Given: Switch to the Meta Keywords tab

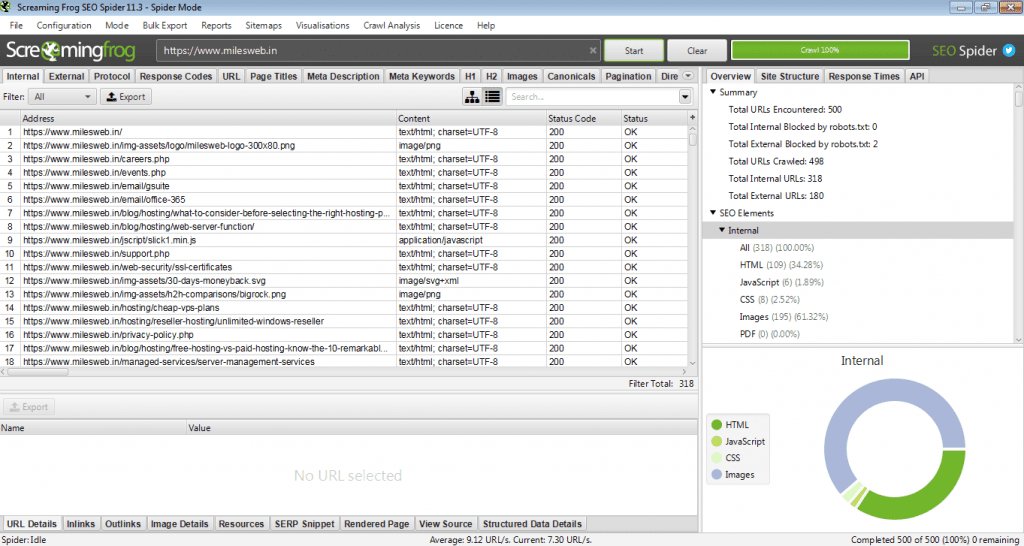Looking at the screenshot, I should [422, 76].
